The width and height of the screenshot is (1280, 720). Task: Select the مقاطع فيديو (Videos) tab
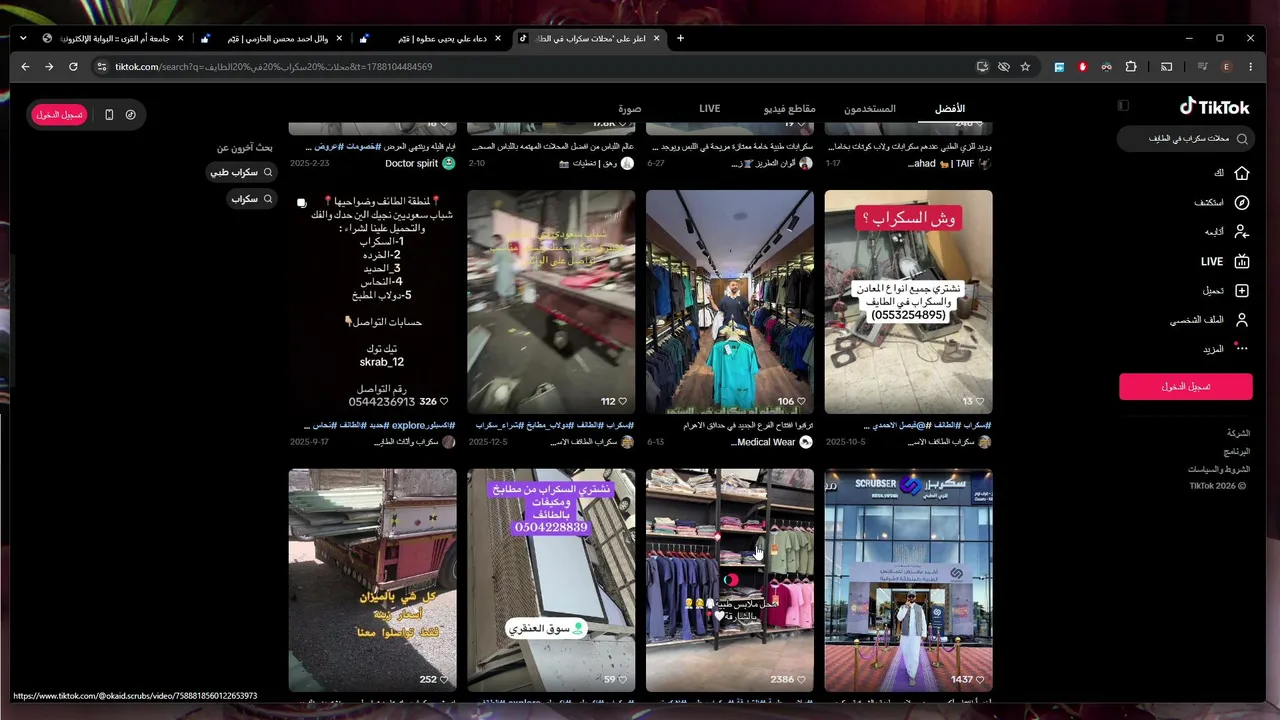790,108
